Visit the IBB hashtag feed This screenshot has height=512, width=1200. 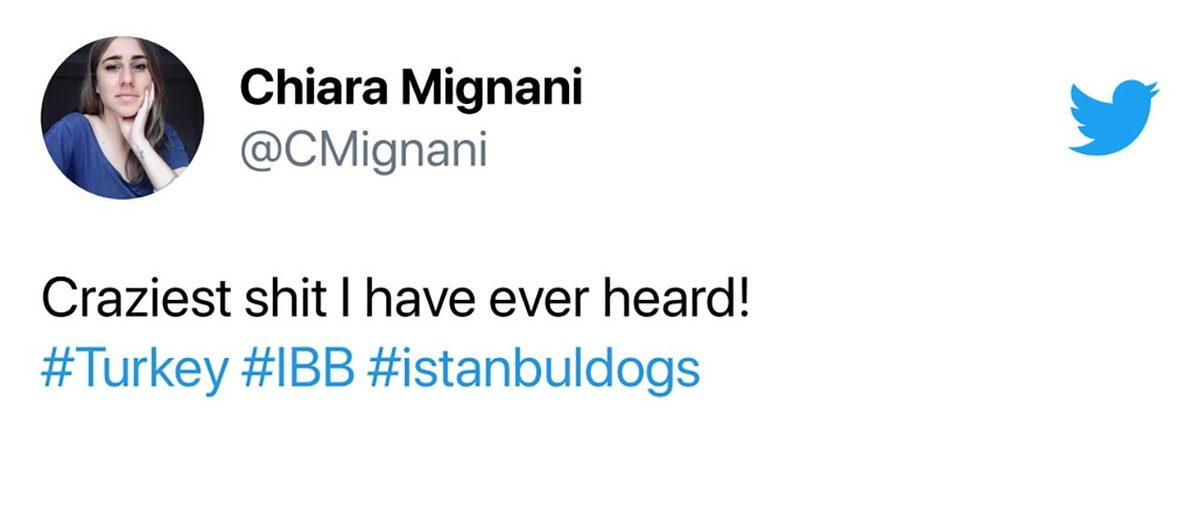point(299,371)
